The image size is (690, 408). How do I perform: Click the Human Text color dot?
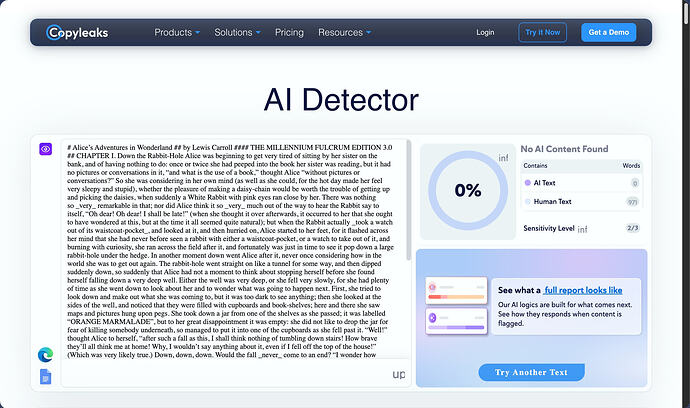(528, 202)
